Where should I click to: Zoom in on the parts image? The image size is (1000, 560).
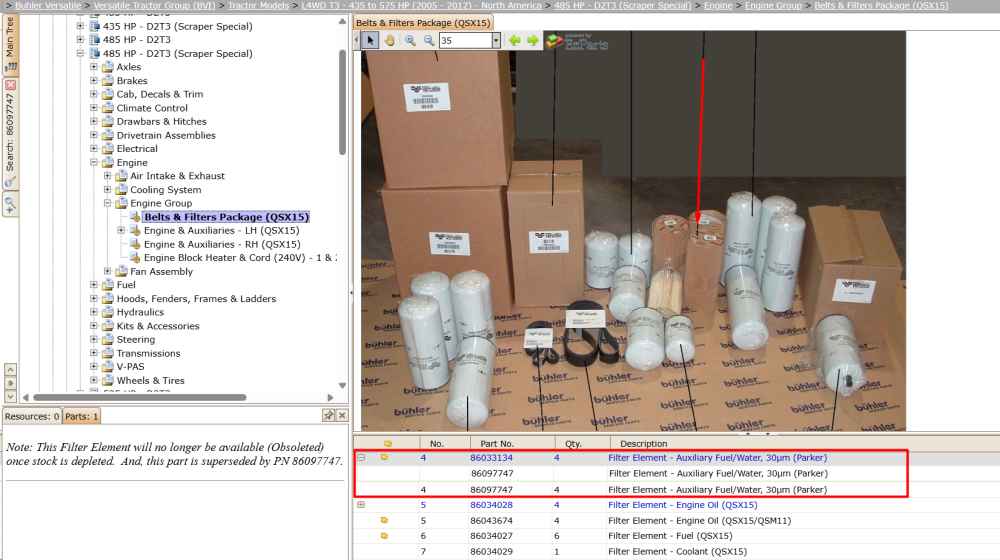pyautogui.click(x=410, y=40)
